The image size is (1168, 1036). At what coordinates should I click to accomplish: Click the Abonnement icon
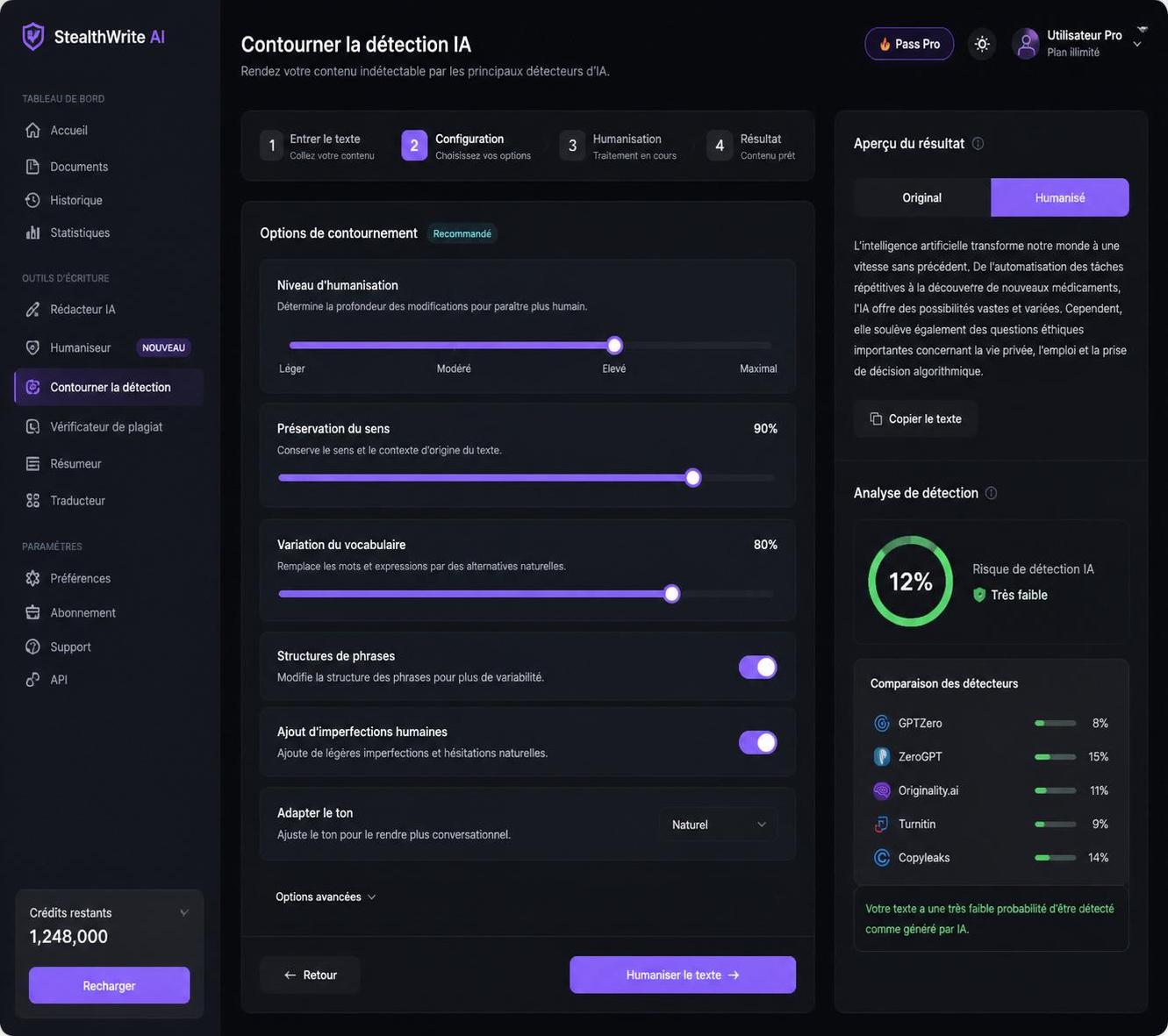click(32, 612)
